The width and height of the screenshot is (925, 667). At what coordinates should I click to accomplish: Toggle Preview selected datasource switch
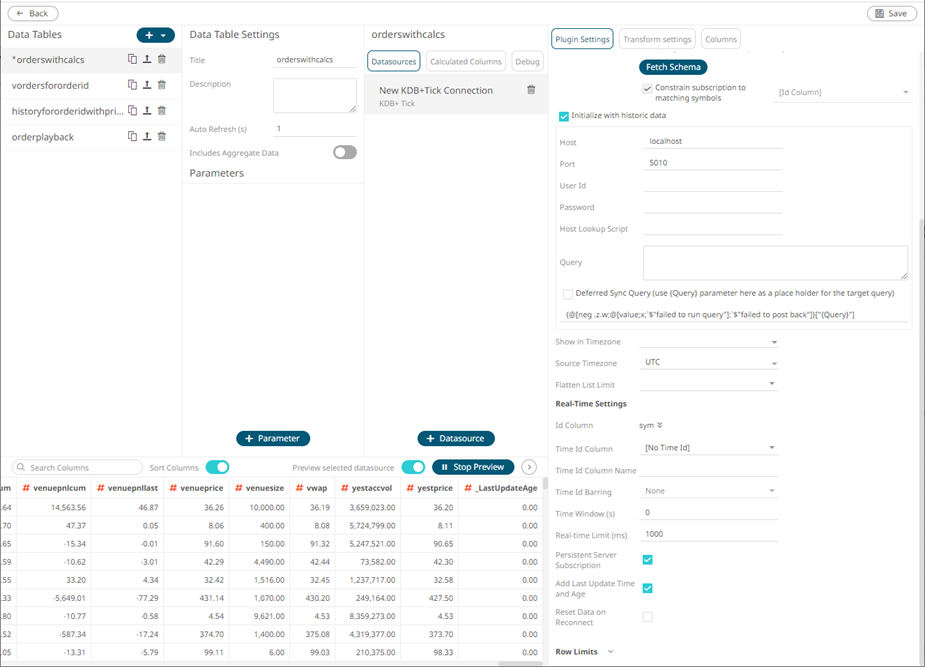[413, 467]
